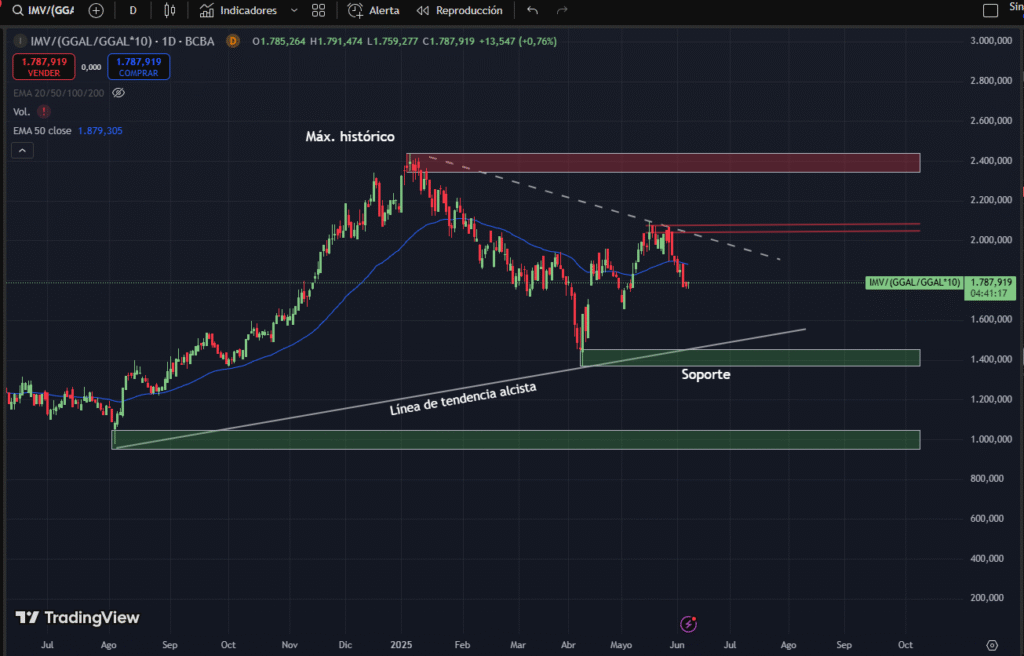Open chart settings gear near time axis
Viewport: 1024px width, 656px height.
(992, 645)
